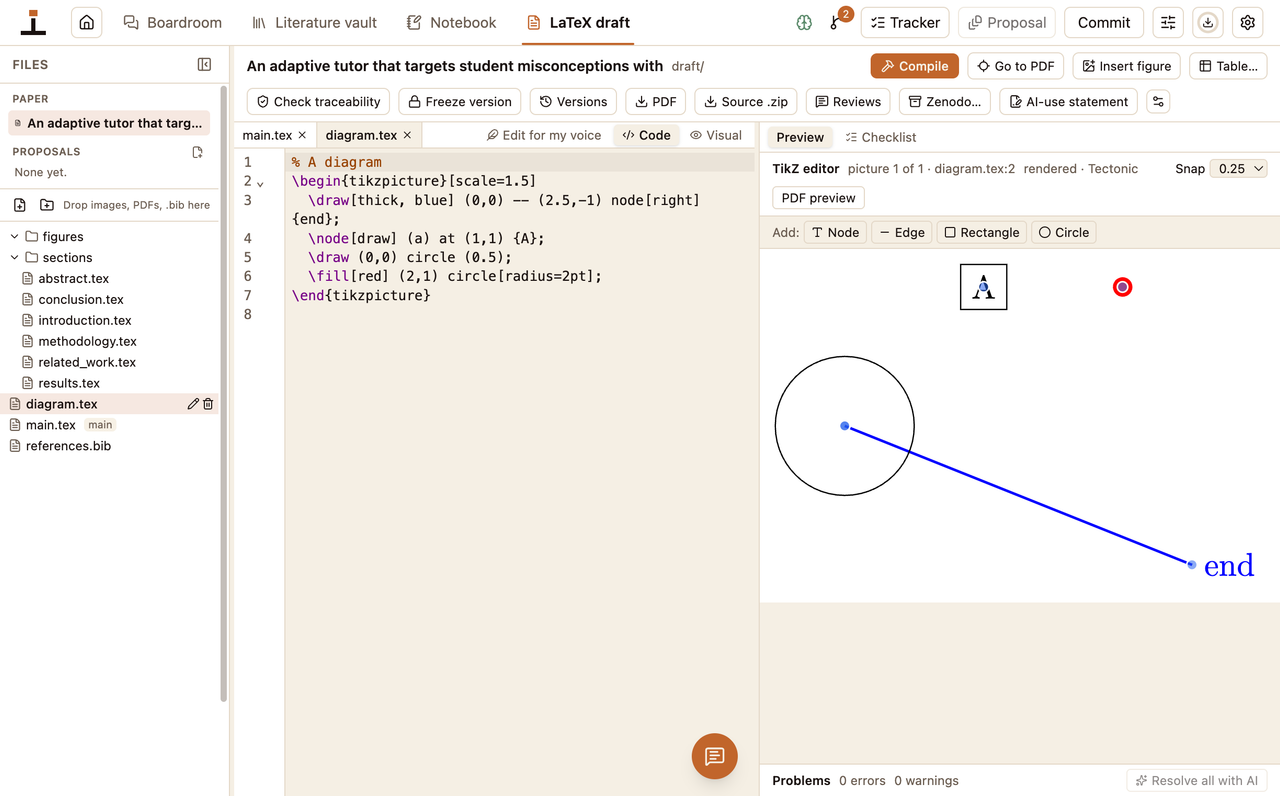Click the Go to PDF button

(1015, 66)
